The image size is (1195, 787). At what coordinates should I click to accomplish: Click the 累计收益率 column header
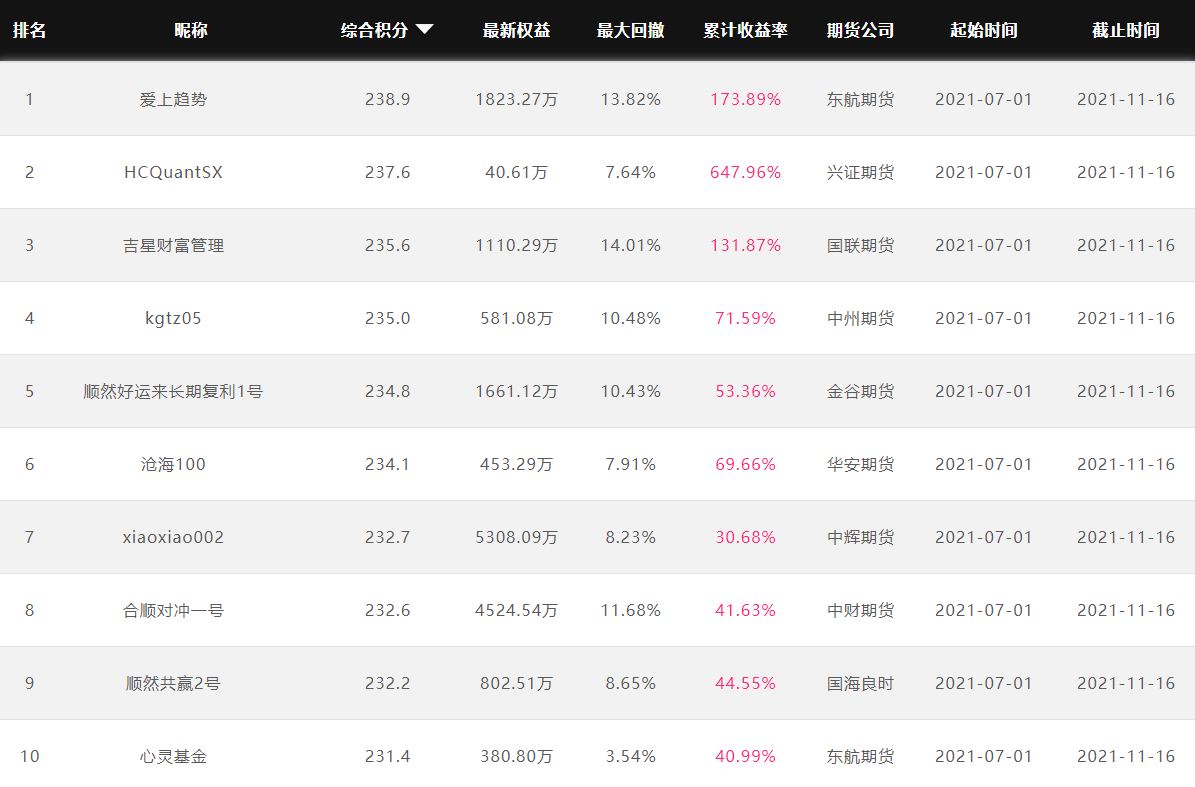[745, 30]
